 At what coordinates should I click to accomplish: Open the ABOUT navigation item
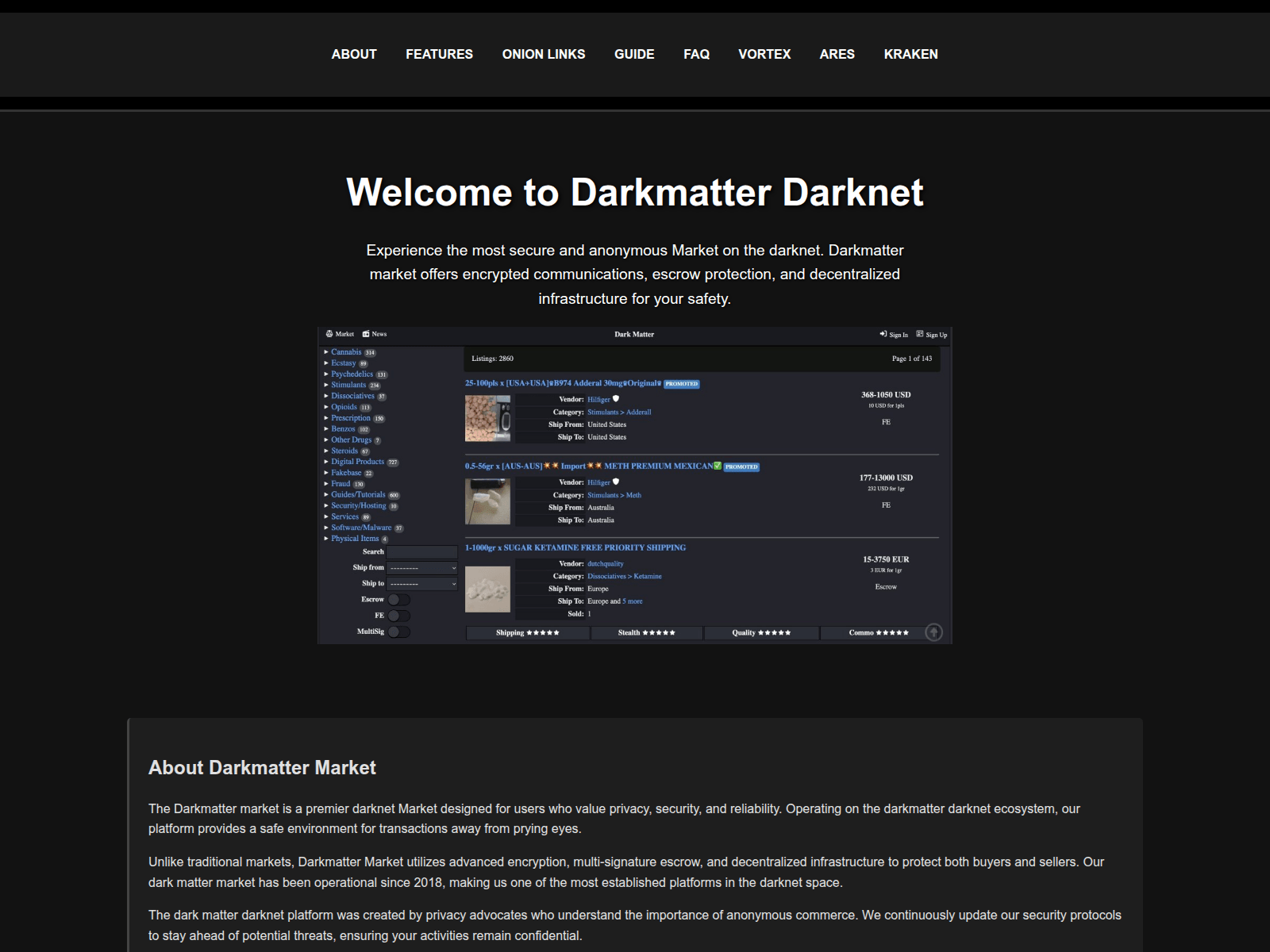click(354, 54)
